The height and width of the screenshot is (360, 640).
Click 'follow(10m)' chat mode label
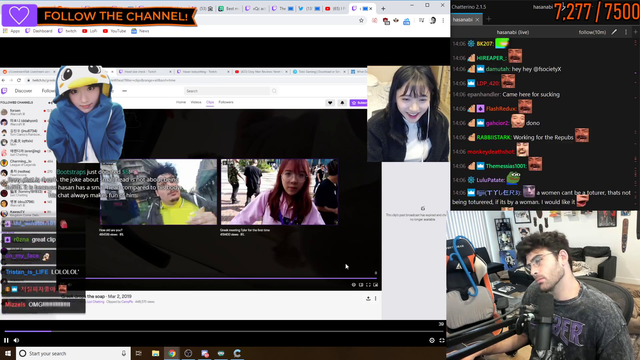pyautogui.click(x=592, y=32)
